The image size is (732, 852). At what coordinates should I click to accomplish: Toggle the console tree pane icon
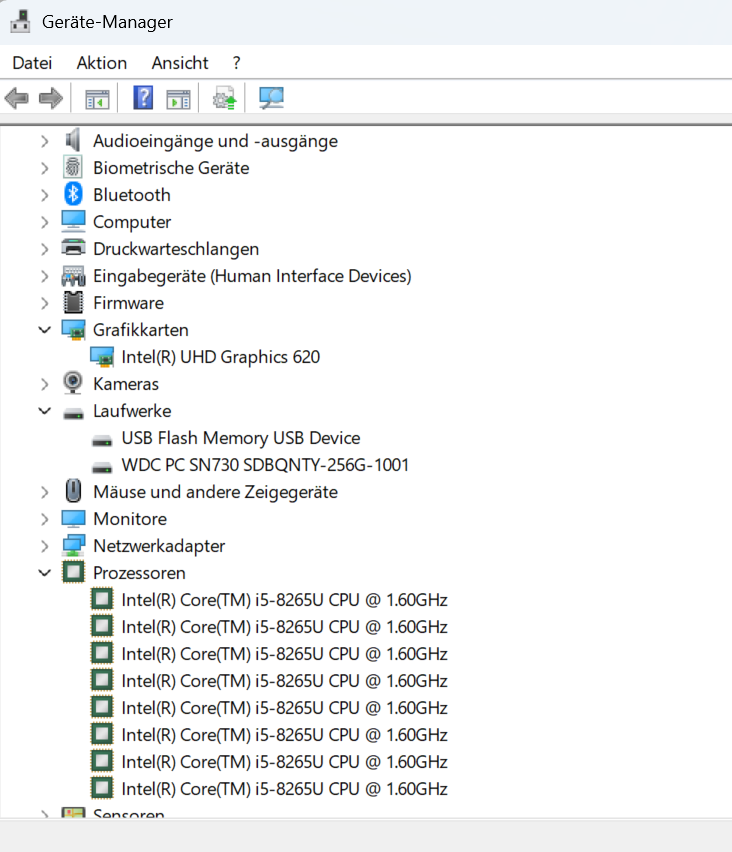tap(97, 99)
